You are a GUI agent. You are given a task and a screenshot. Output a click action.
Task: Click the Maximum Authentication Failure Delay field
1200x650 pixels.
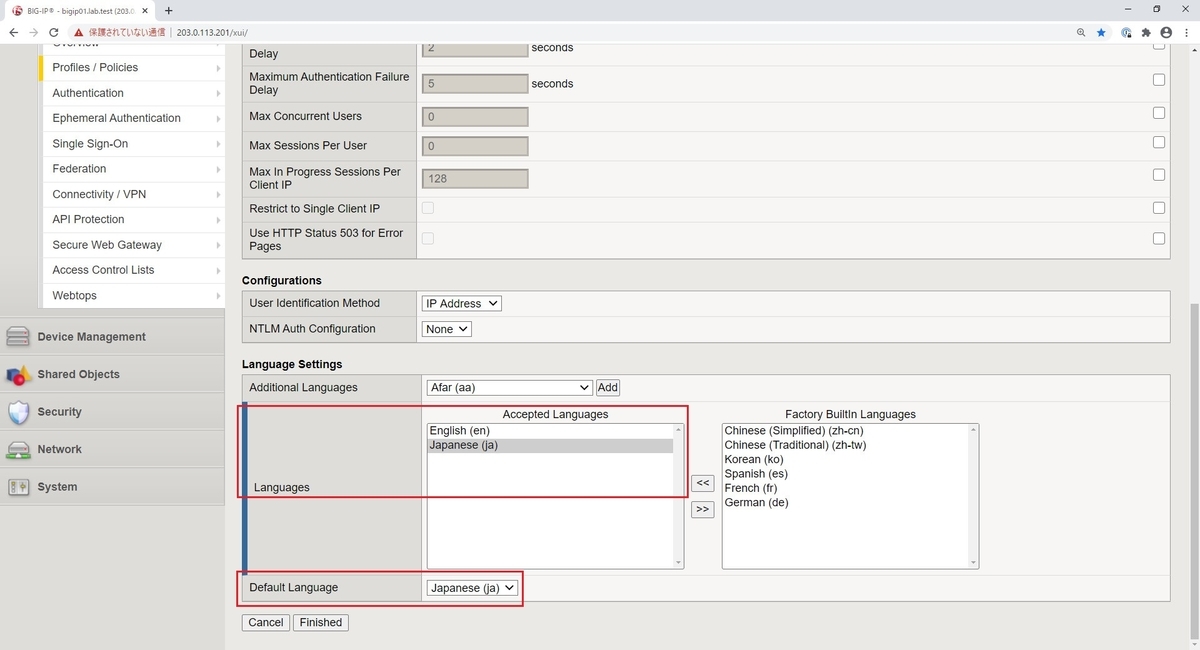pos(475,84)
